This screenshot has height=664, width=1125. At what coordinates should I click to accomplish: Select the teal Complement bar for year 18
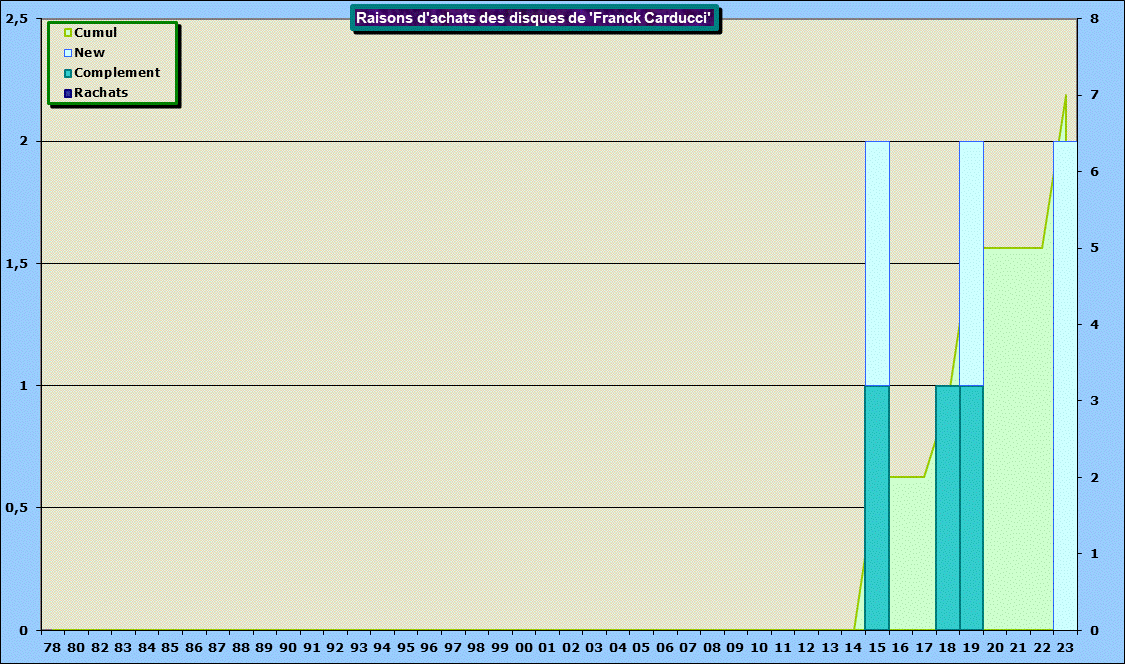pyautogui.click(x=947, y=507)
